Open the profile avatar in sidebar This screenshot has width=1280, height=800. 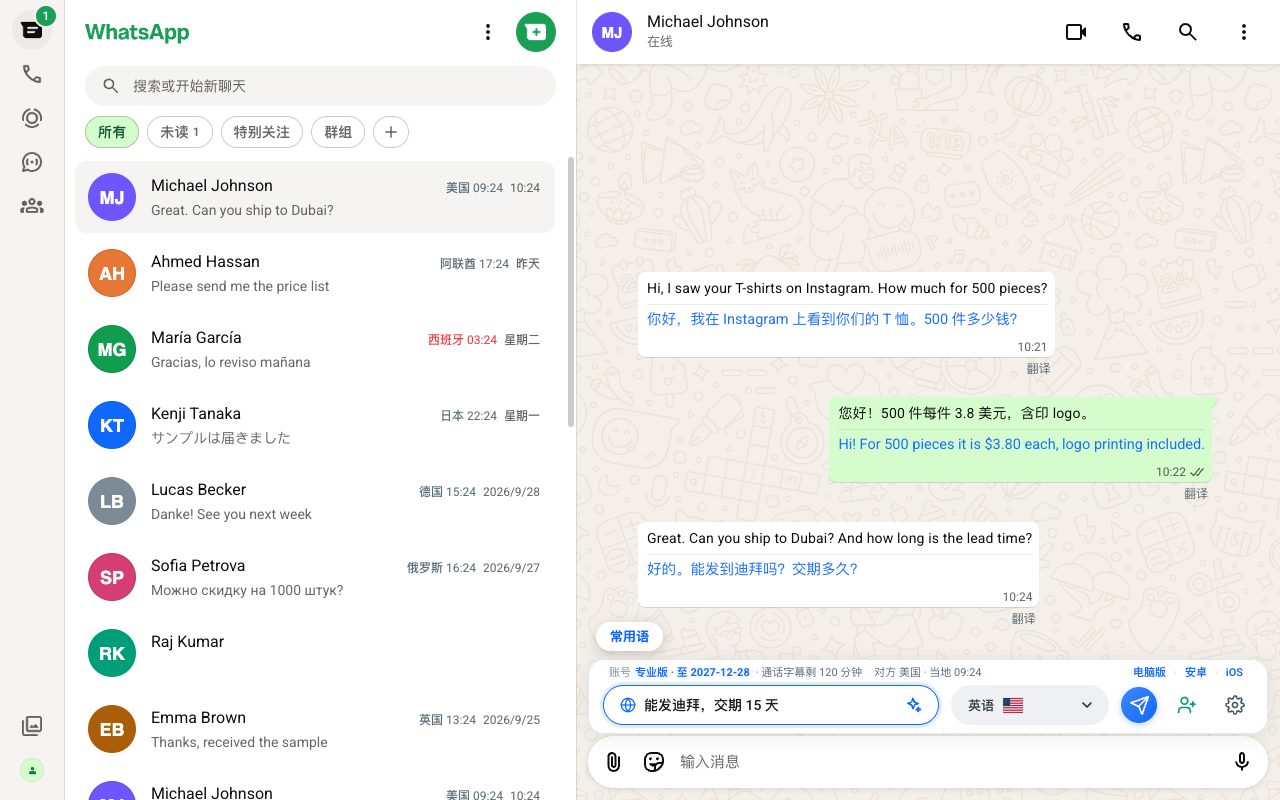click(x=32, y=770)
